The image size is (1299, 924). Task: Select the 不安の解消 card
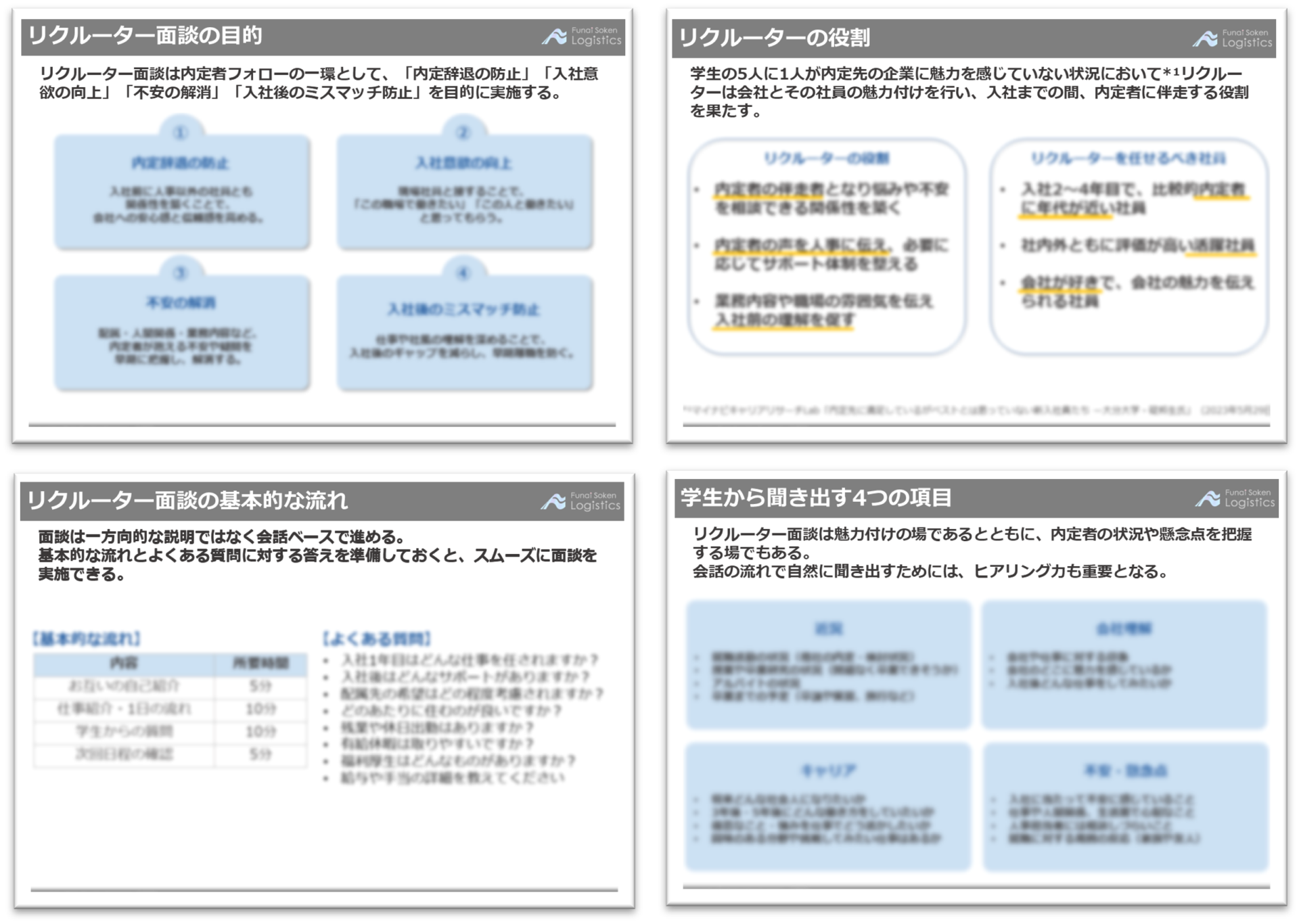click(182, 333)
